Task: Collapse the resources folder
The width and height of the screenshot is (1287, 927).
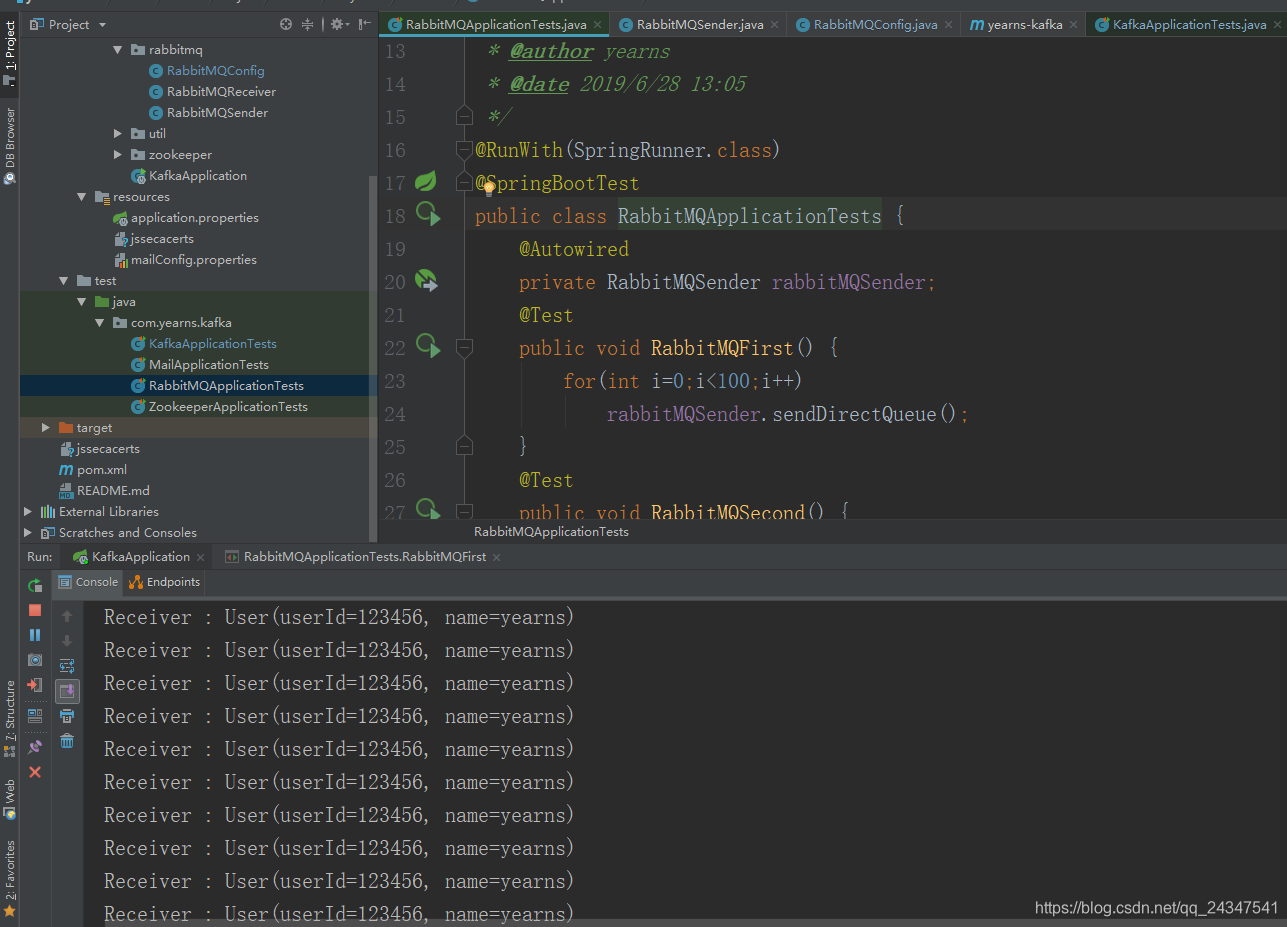Action: coord(82,197)
